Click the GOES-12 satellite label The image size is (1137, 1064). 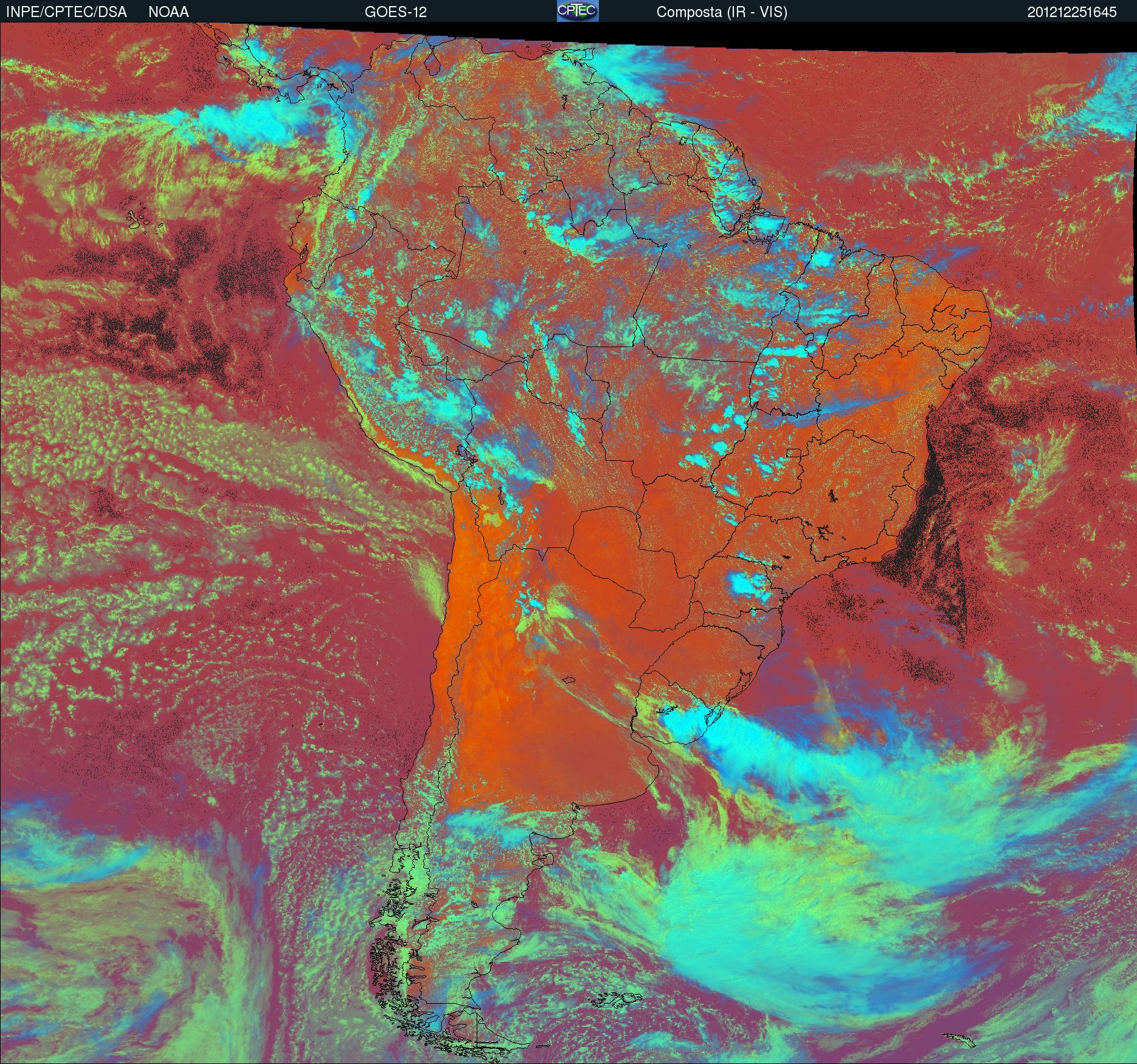[395, 12]
